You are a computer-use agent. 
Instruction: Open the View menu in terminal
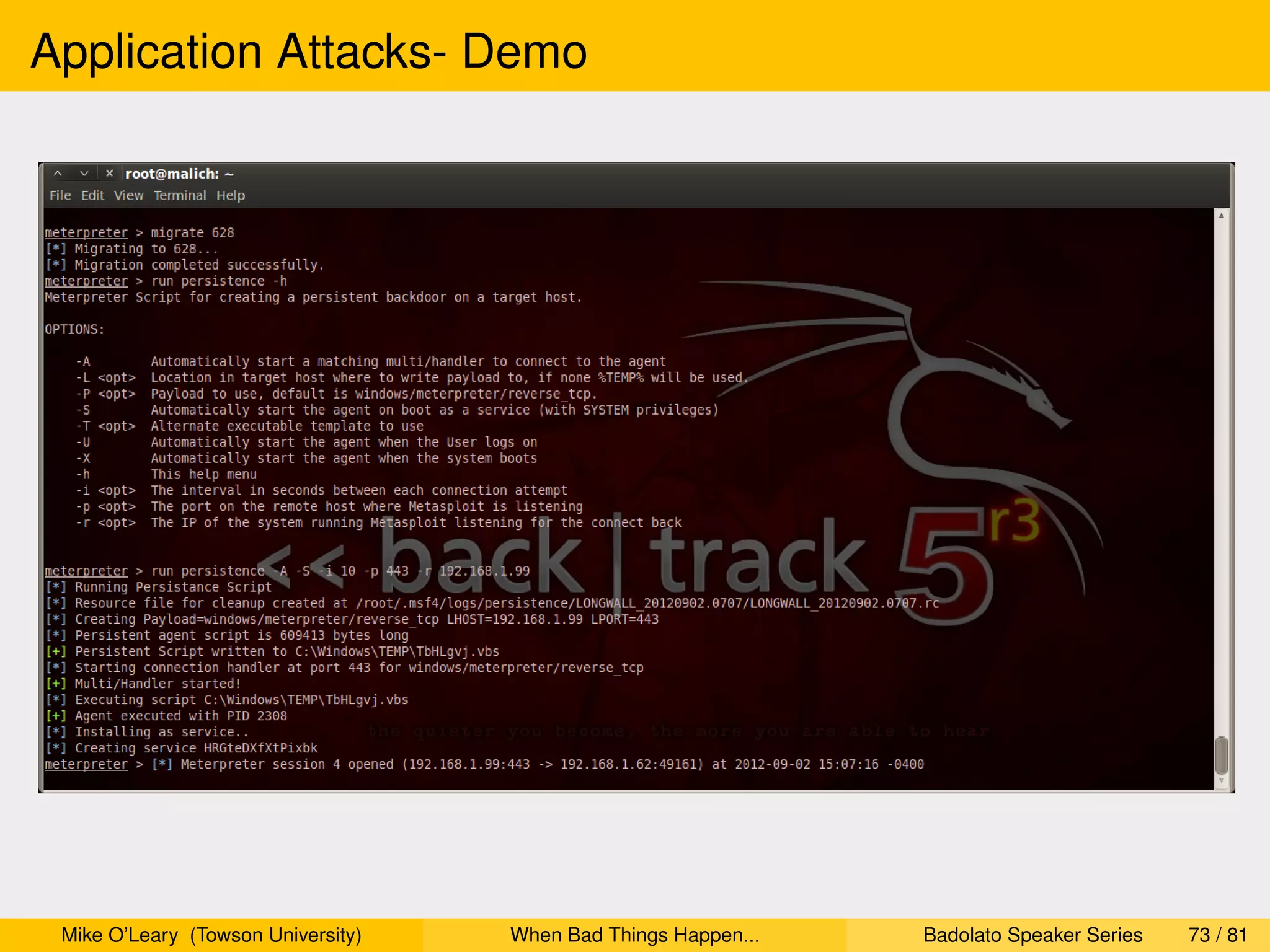[x=128, y=196]
